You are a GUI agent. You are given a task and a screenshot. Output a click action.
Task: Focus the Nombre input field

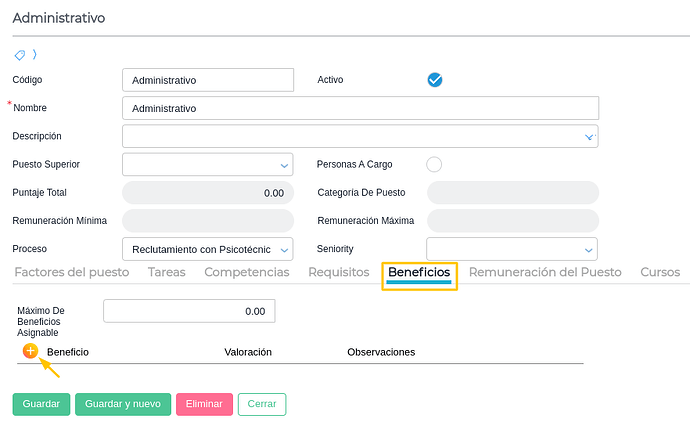pos(360,108)
